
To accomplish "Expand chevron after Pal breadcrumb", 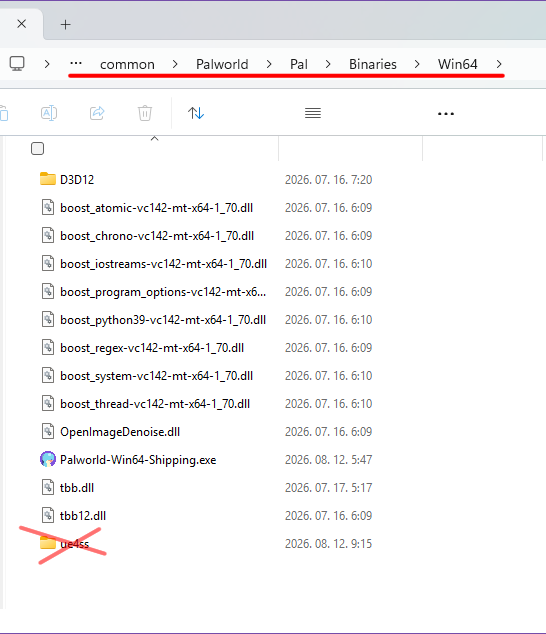I will point(328,64).
